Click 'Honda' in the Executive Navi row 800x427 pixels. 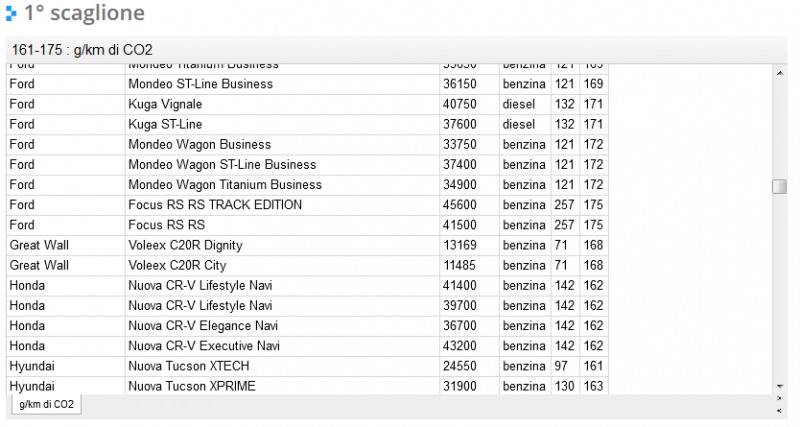[x=66, y=346]
